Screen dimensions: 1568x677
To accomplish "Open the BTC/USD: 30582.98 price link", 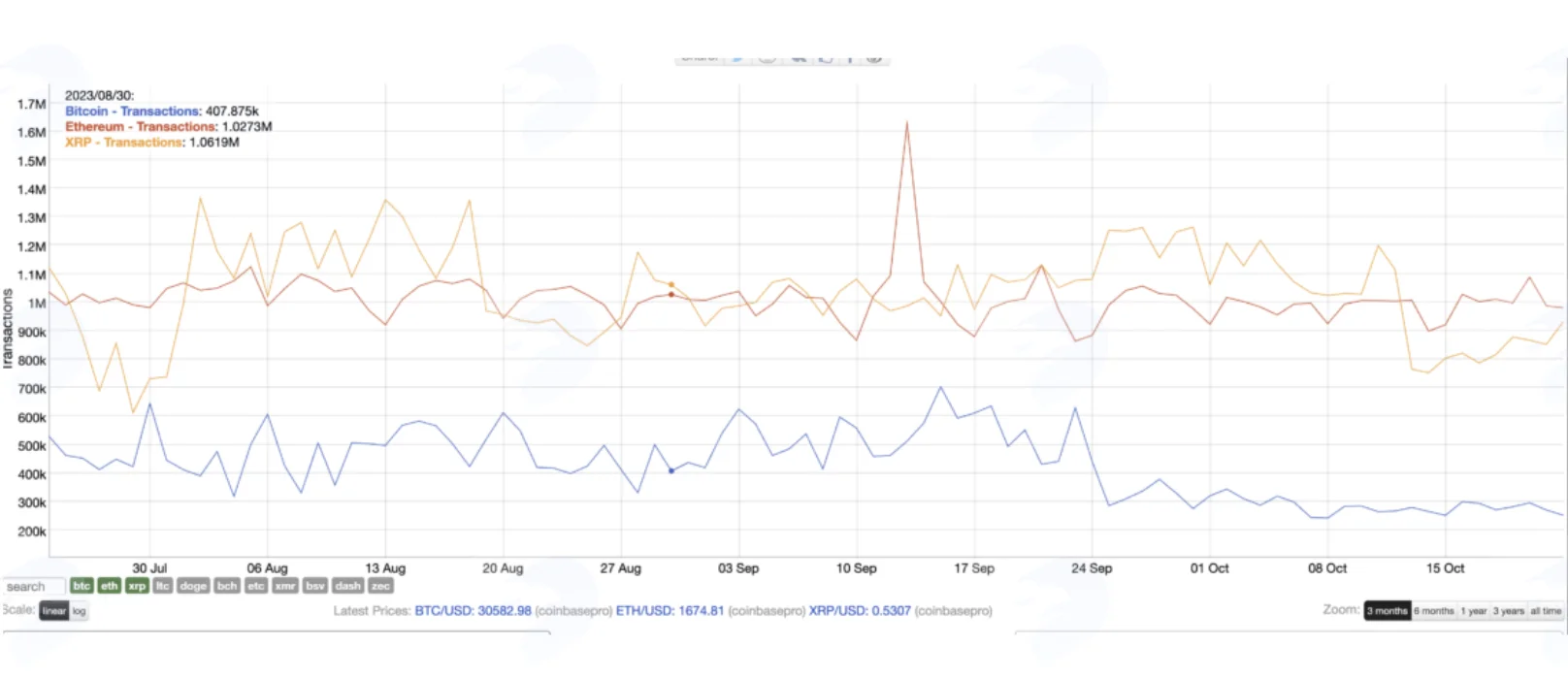I will 473,611.
